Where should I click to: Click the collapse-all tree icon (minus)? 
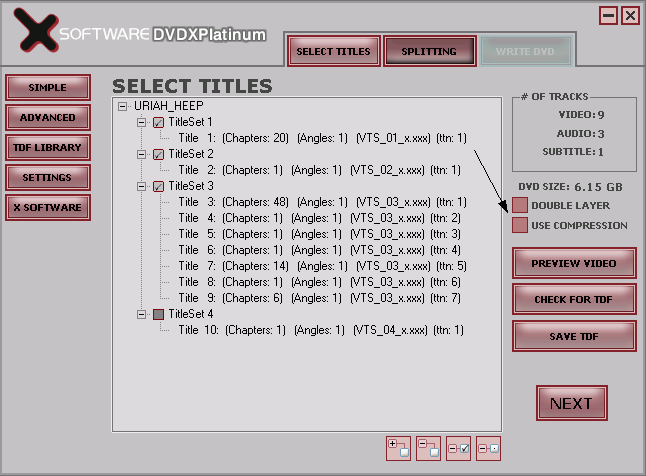tap(428, 448)
